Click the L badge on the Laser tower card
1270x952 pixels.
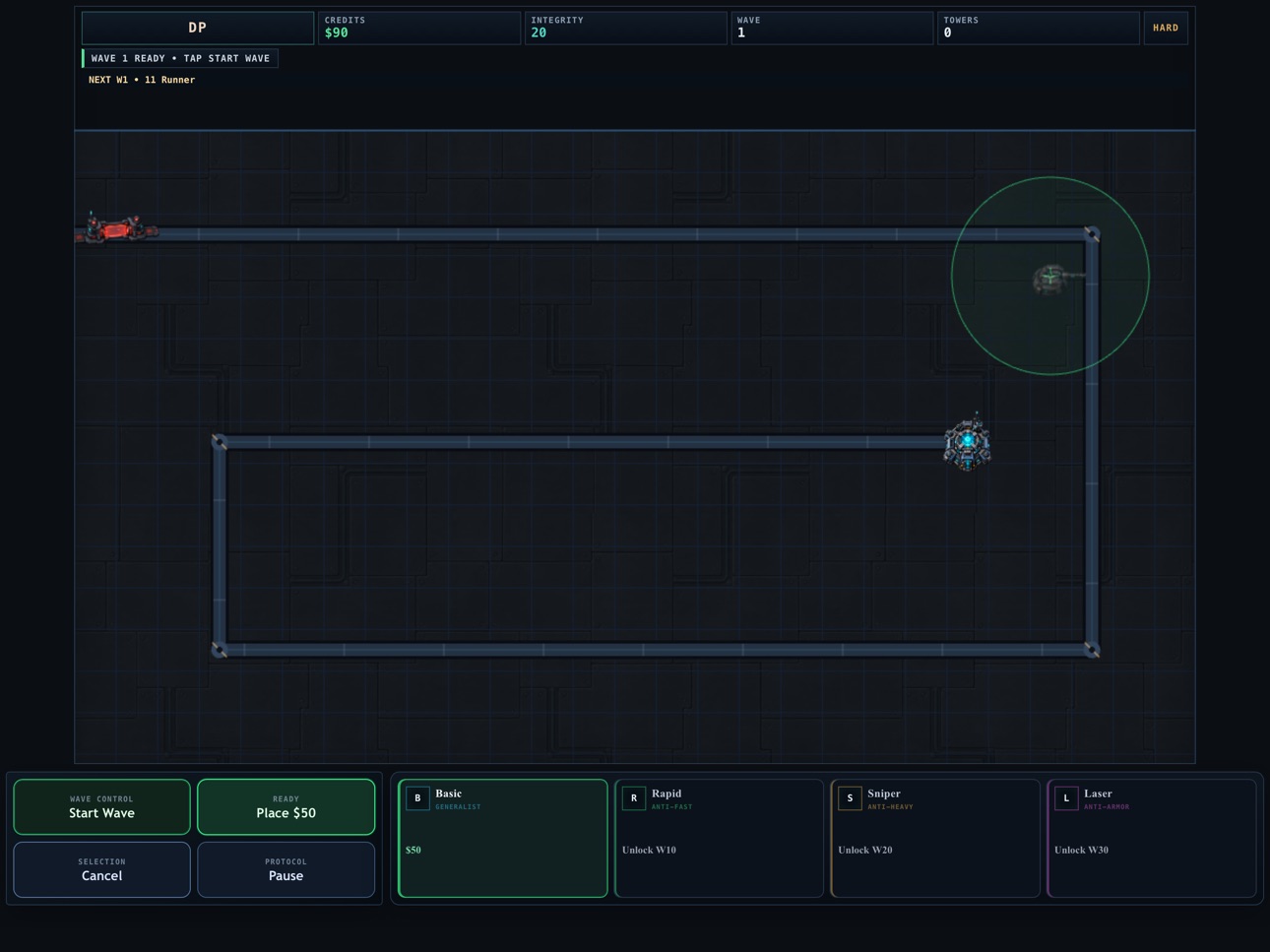click(1066, 798)
